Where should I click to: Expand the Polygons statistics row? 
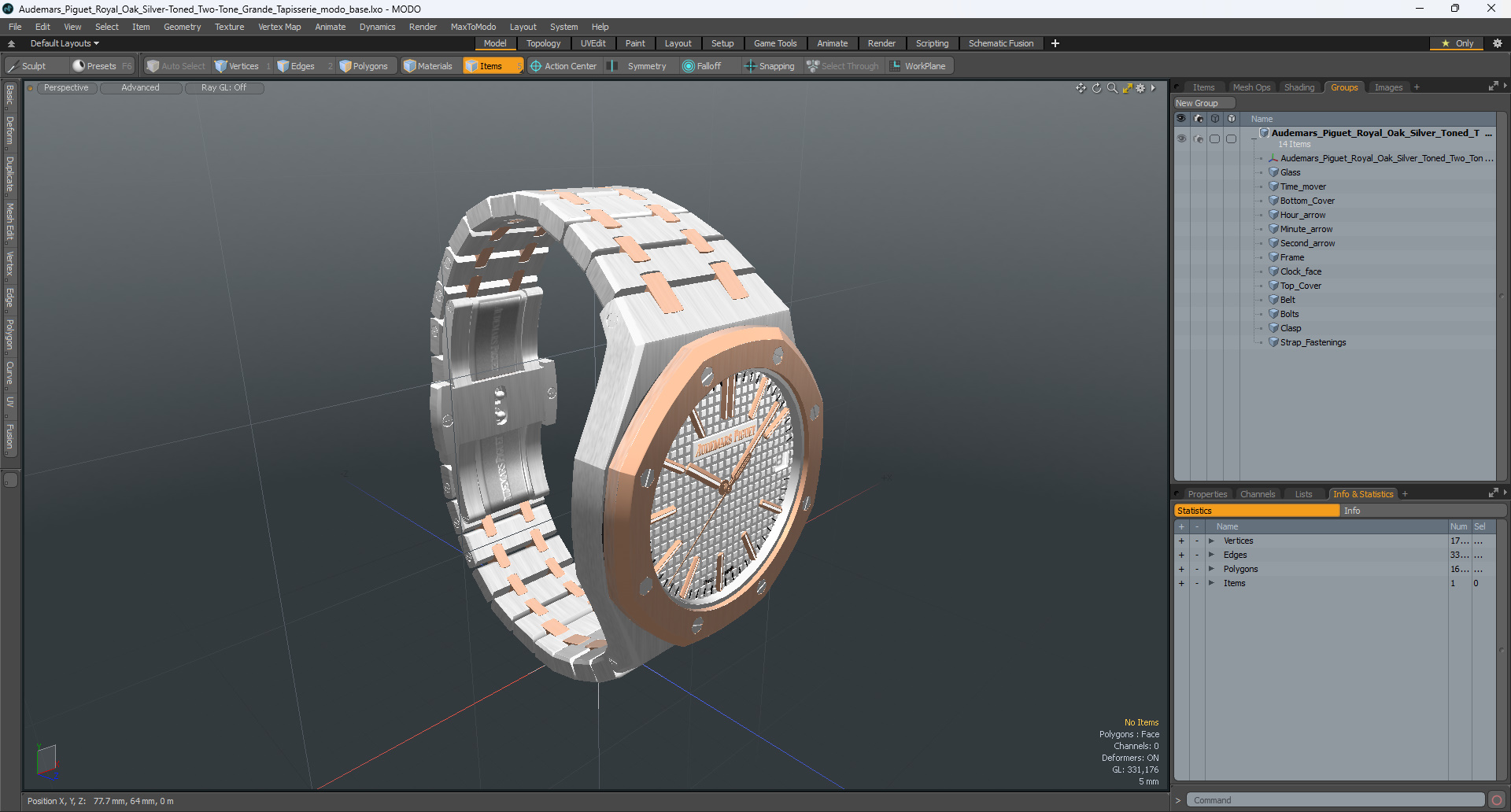[1212, 569]
